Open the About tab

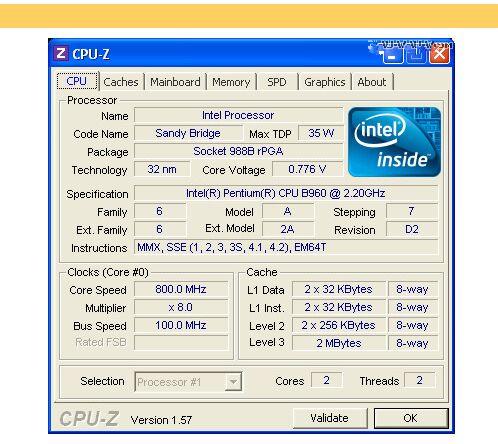(372, 82)
